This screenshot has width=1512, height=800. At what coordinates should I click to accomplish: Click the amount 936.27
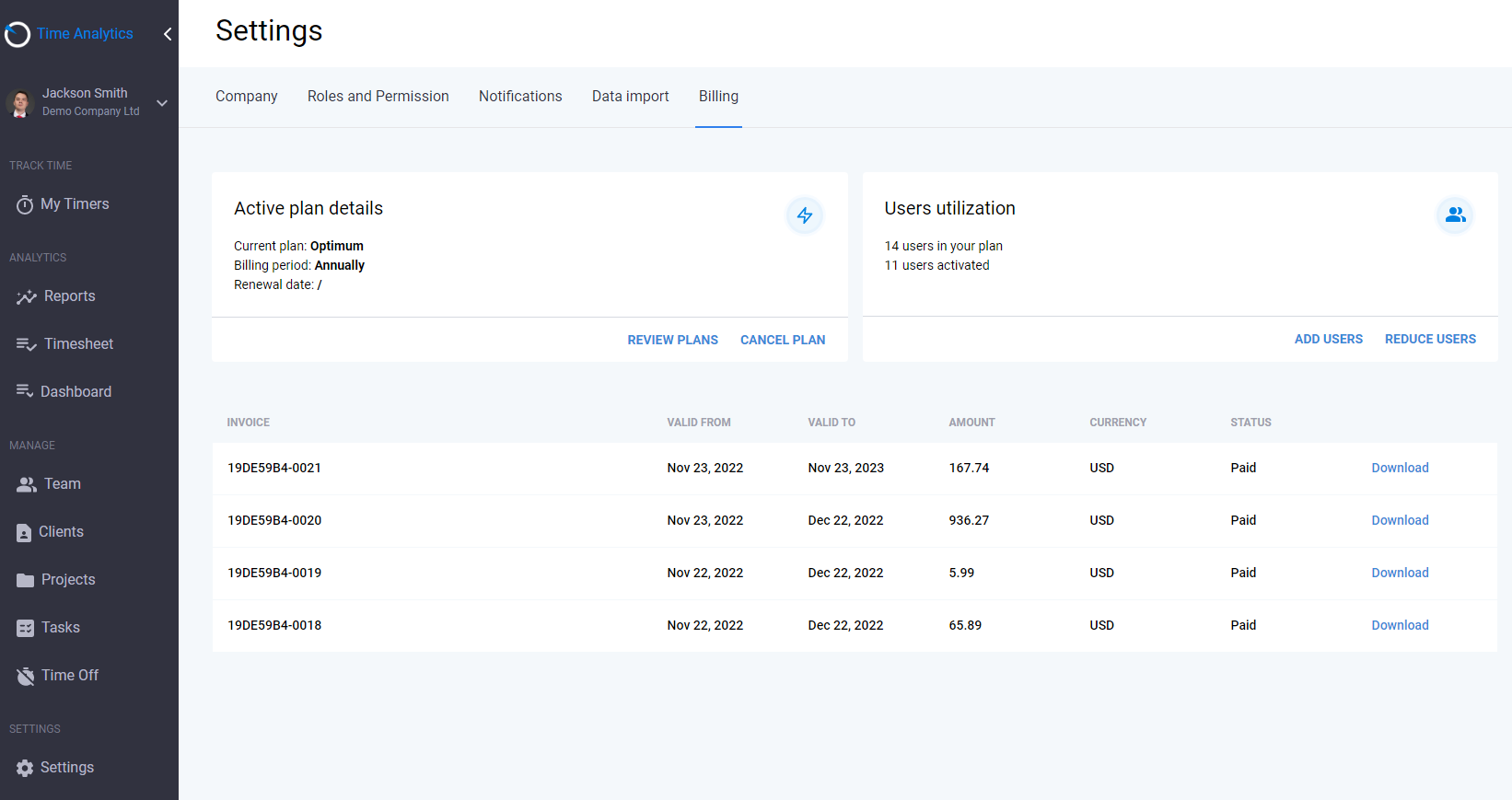point(969,520)
